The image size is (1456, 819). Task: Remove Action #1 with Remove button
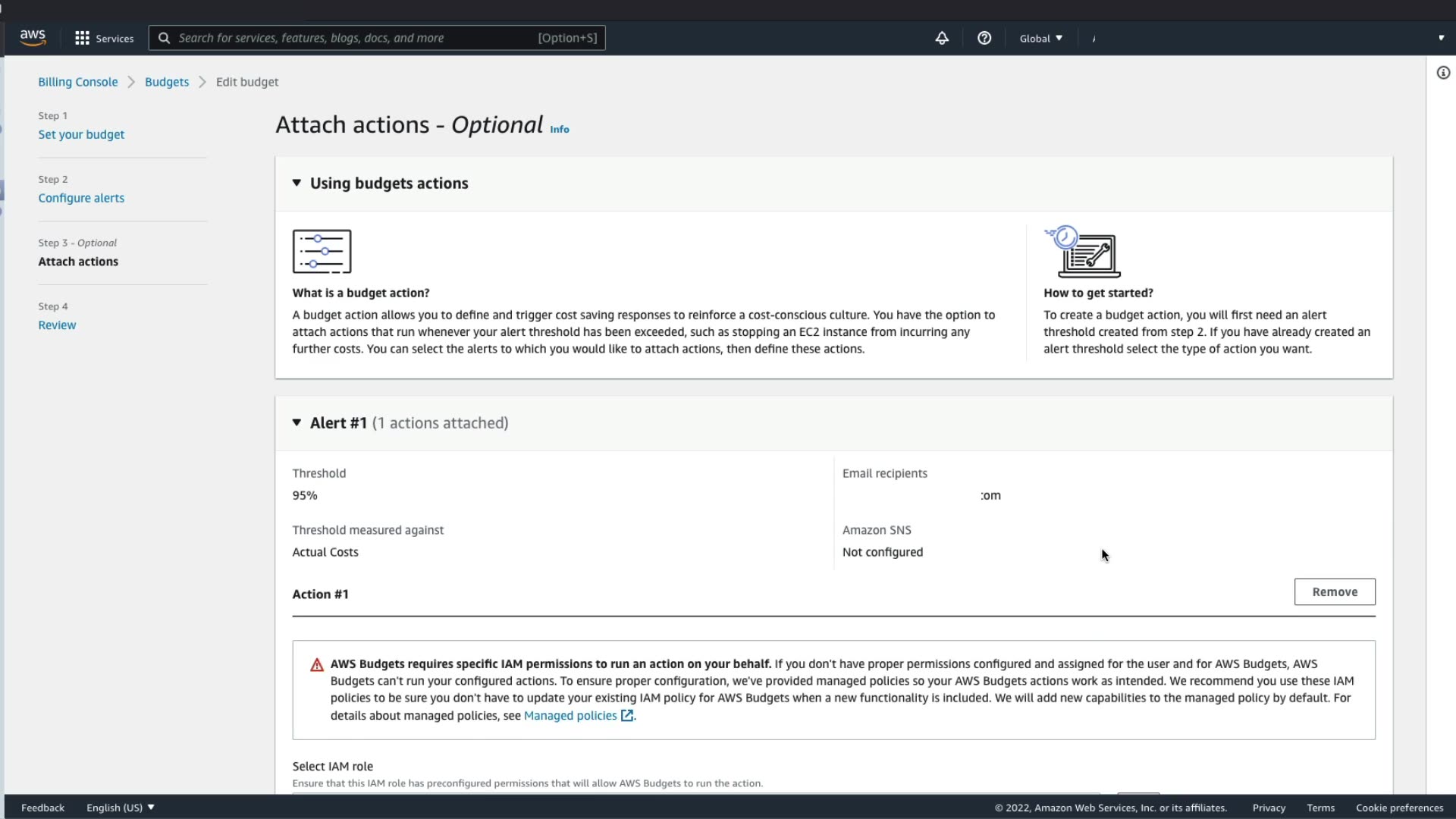pos(1334,591)
